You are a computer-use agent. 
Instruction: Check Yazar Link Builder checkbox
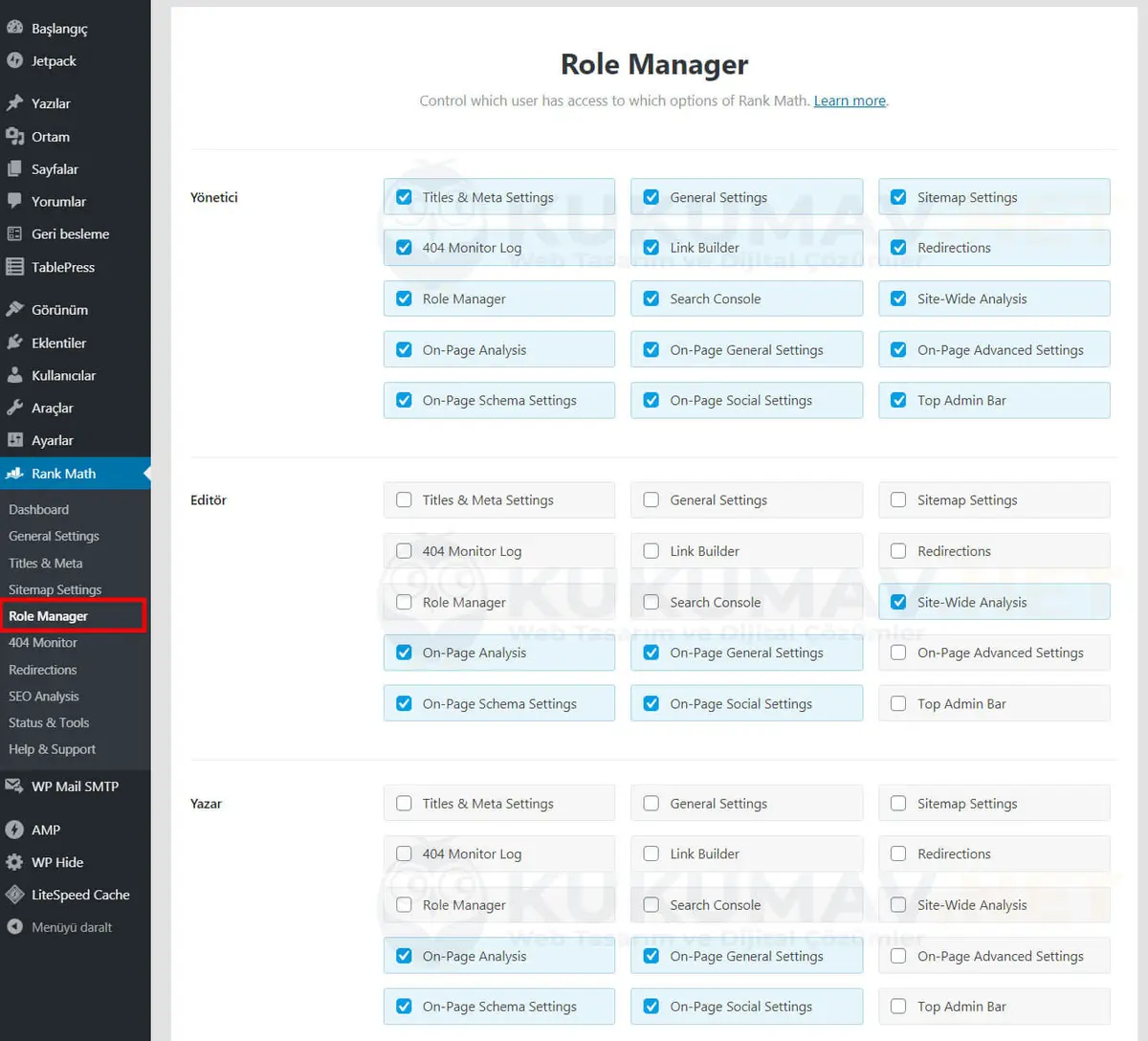click(651, 853)
